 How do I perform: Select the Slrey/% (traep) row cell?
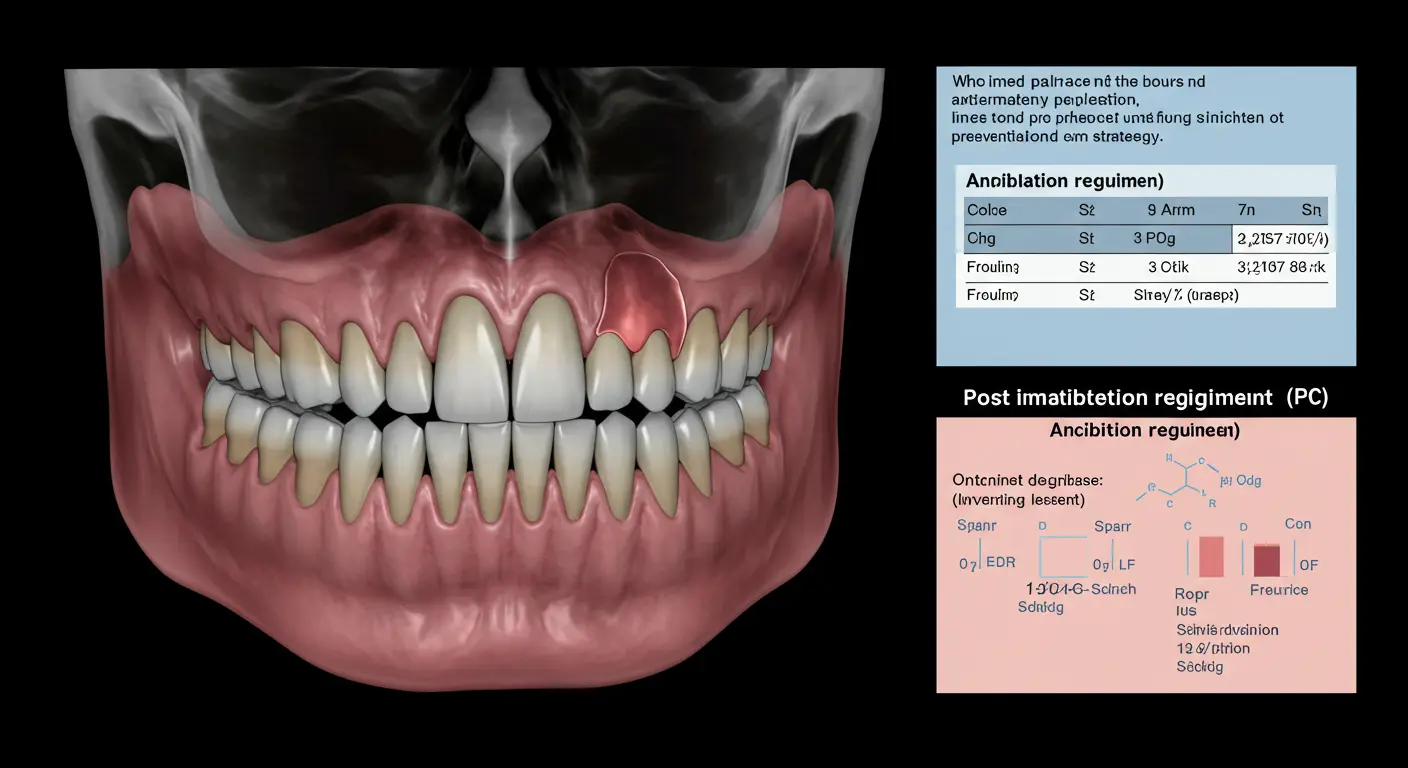point(1185,295)
